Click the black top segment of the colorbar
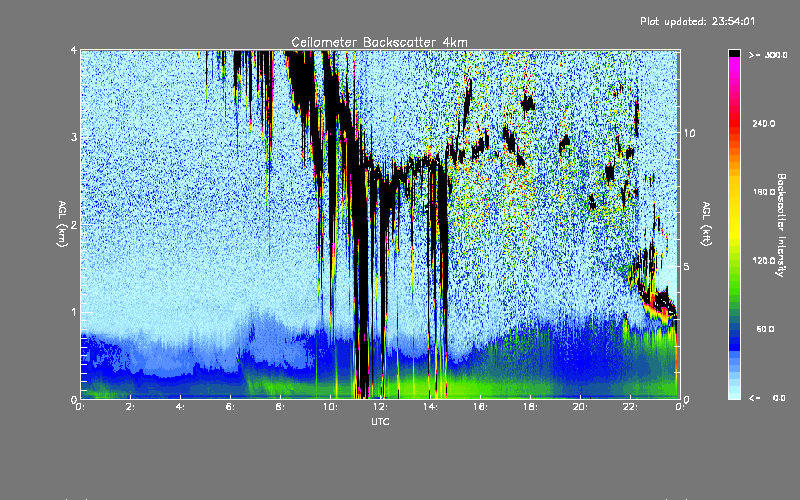 click(x=734, y=53)
